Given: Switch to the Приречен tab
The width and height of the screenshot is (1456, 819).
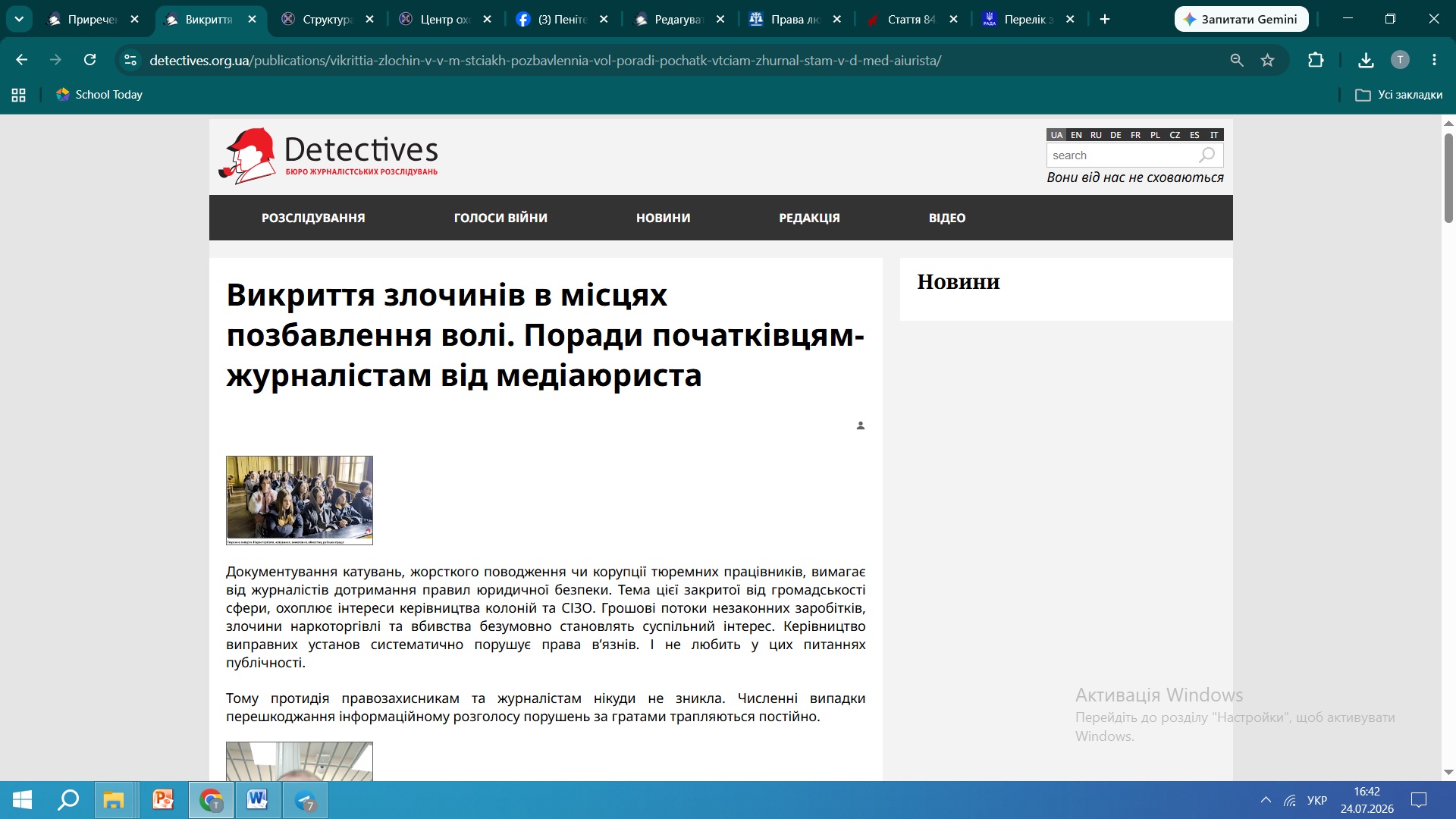Looking at the screenshot, I should pyautogui.click(x=93, y=19).
